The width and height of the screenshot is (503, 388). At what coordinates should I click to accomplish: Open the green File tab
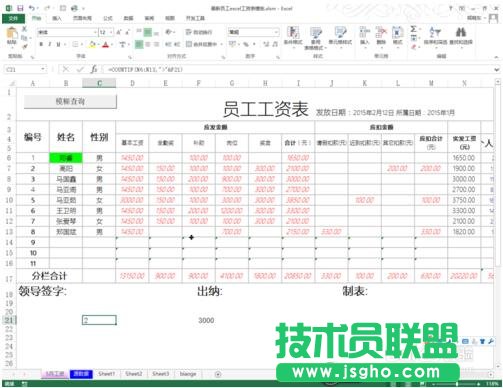click(x=13, y=18)
